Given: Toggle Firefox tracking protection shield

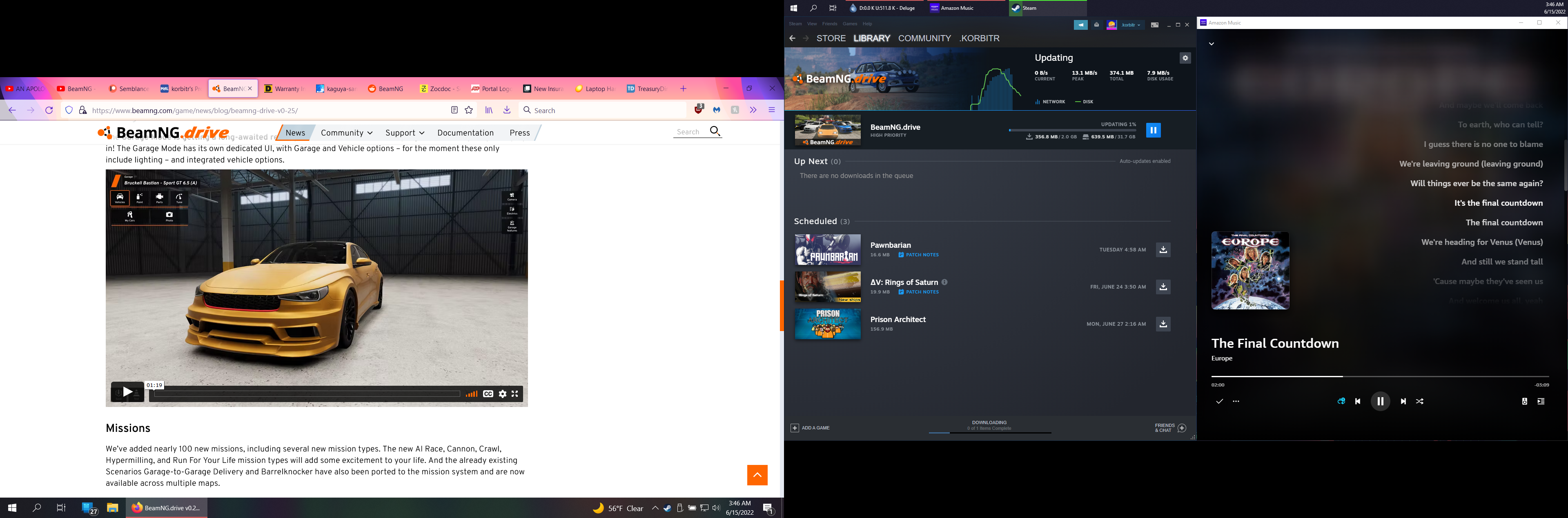Looking at the screenshot, I should pos(69,110).
